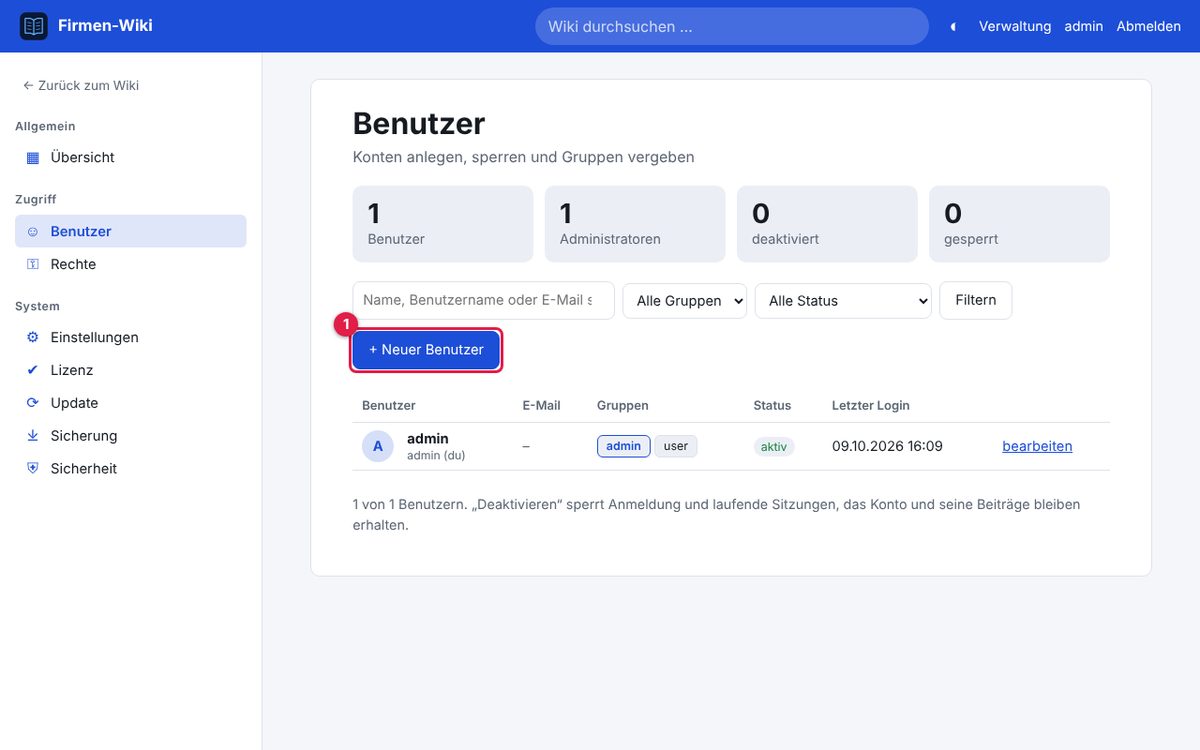1200x750 pixels.
Task: Open the Einstellungen gear icon
Action: coord(33,337)
